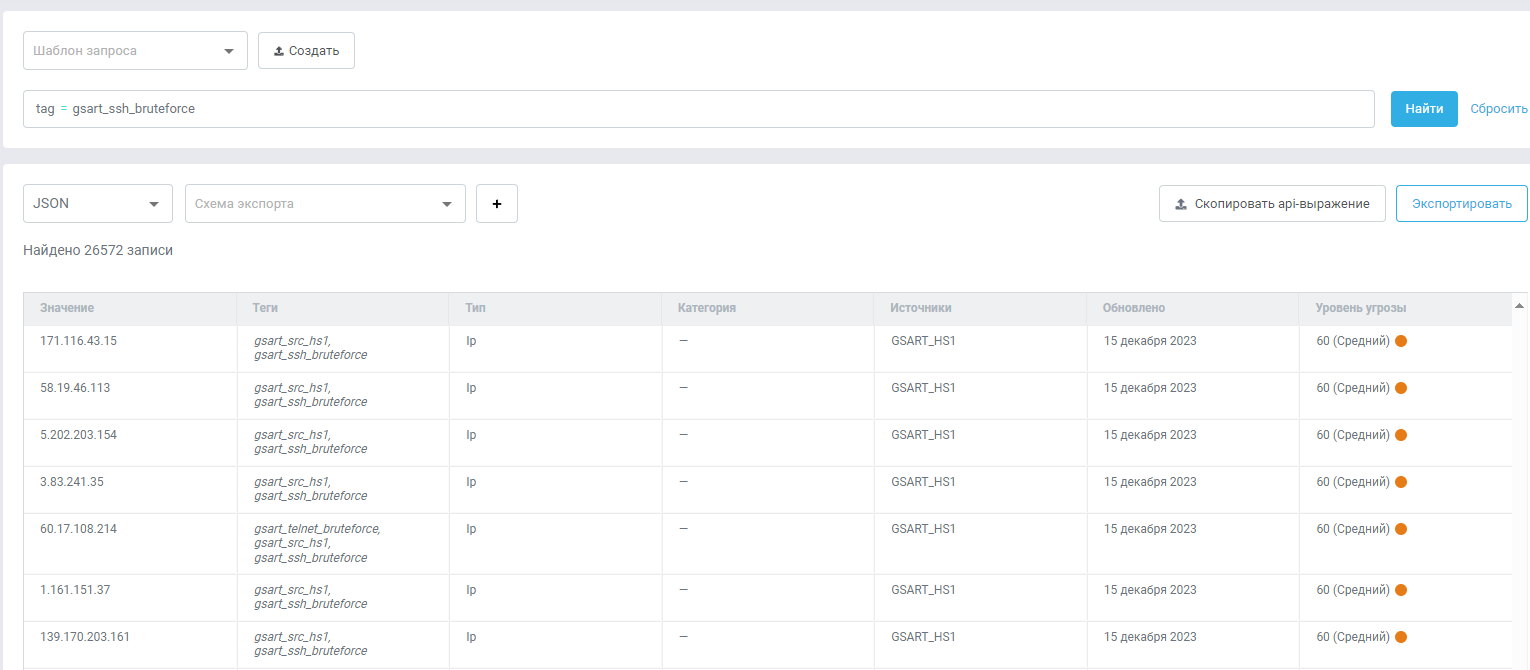Click the plus icon button beside export schema

pyautogui.click(x=497, y=204)
